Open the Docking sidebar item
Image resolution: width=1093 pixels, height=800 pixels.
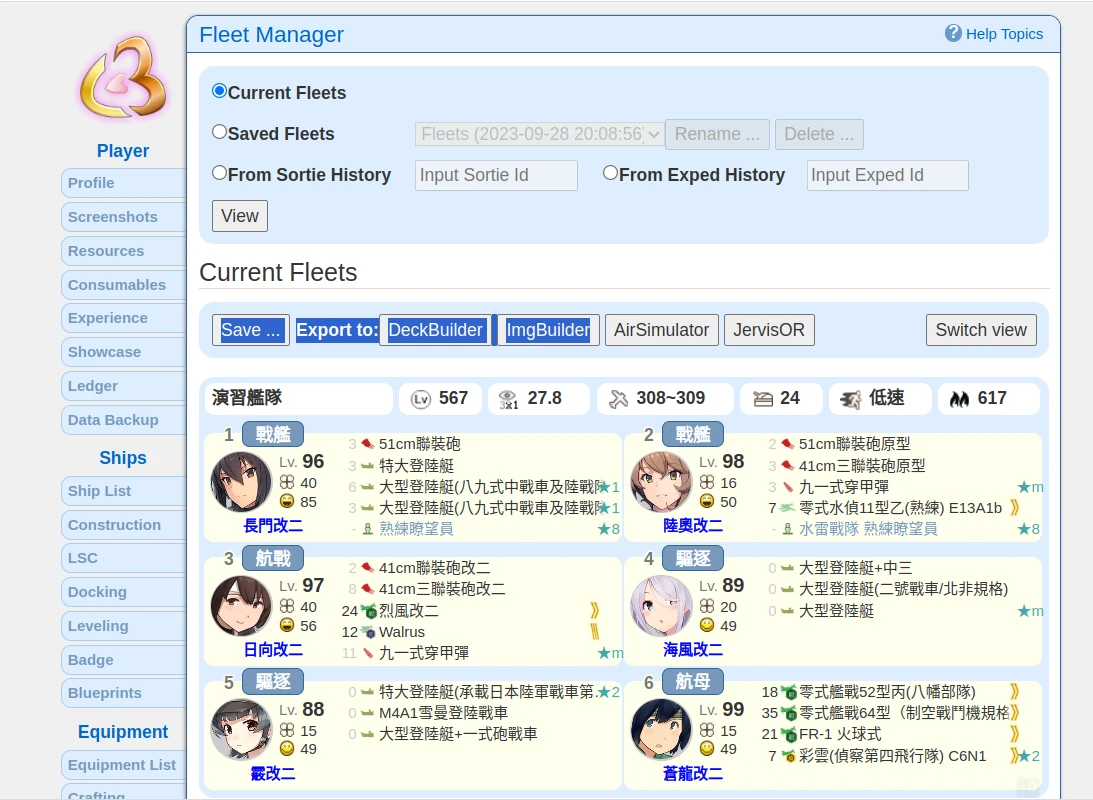point(123,592)
